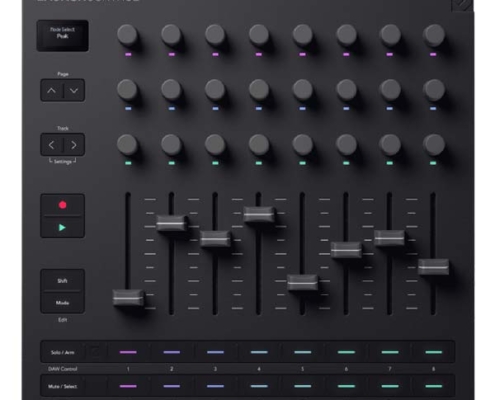
Task: Click the pink-LED knob above channel 1
Action: pos(127,34)
